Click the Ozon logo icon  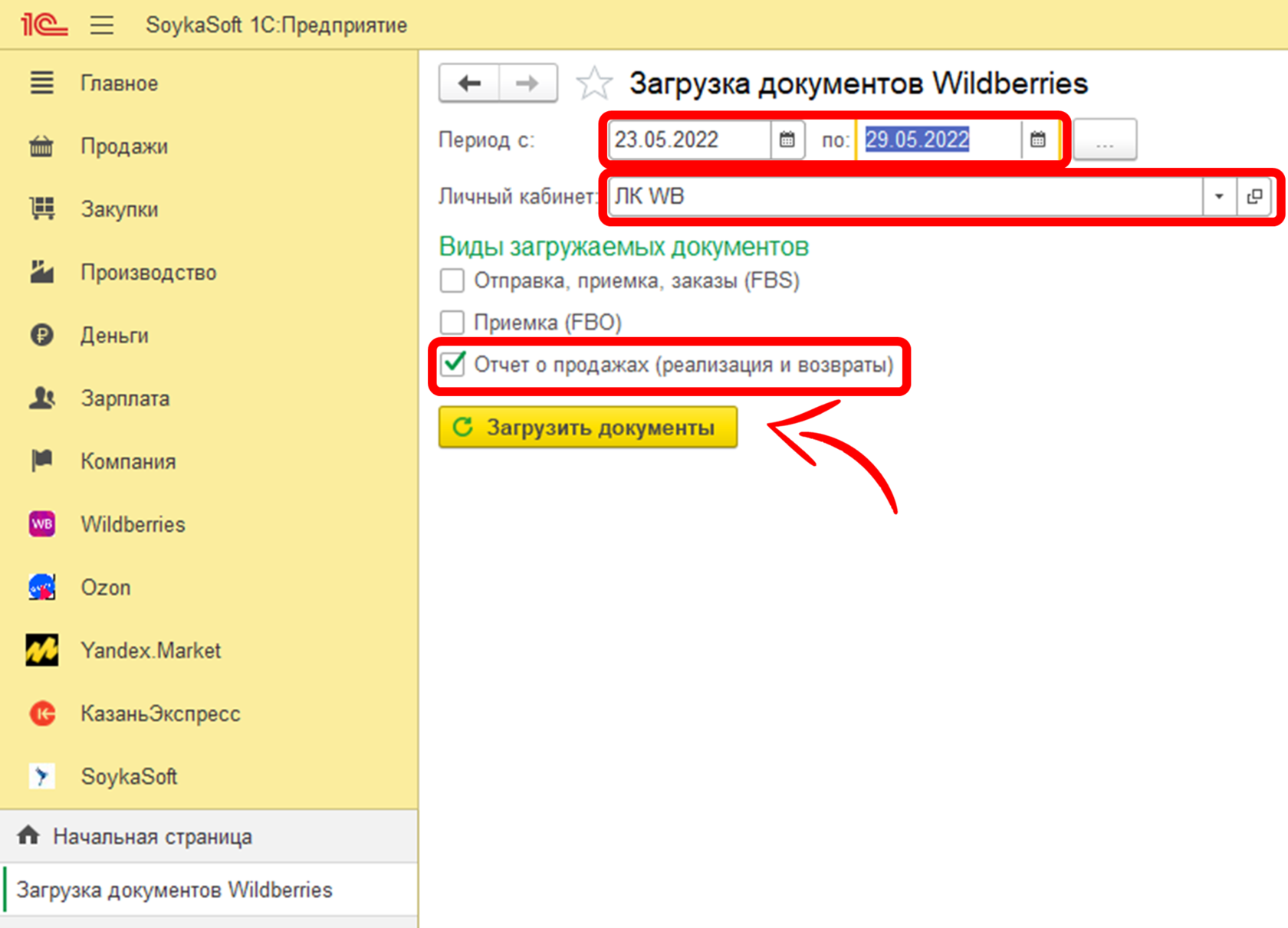(42, 587)
